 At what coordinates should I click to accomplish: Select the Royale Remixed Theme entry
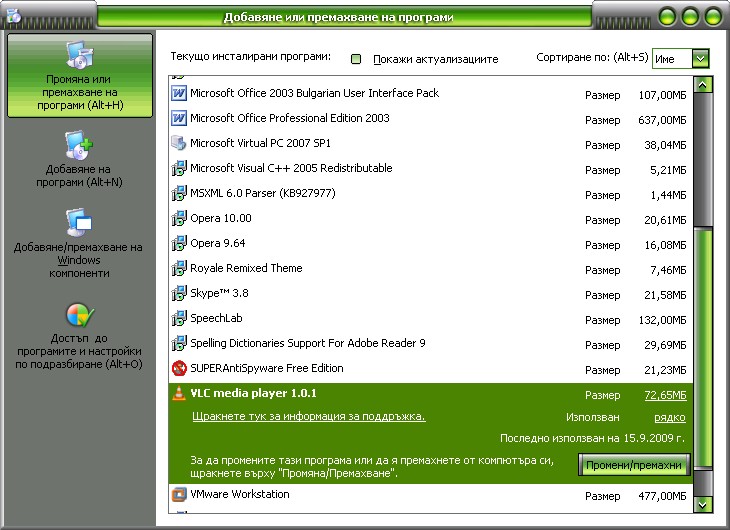pyautogui.click(x=431, y=269)
